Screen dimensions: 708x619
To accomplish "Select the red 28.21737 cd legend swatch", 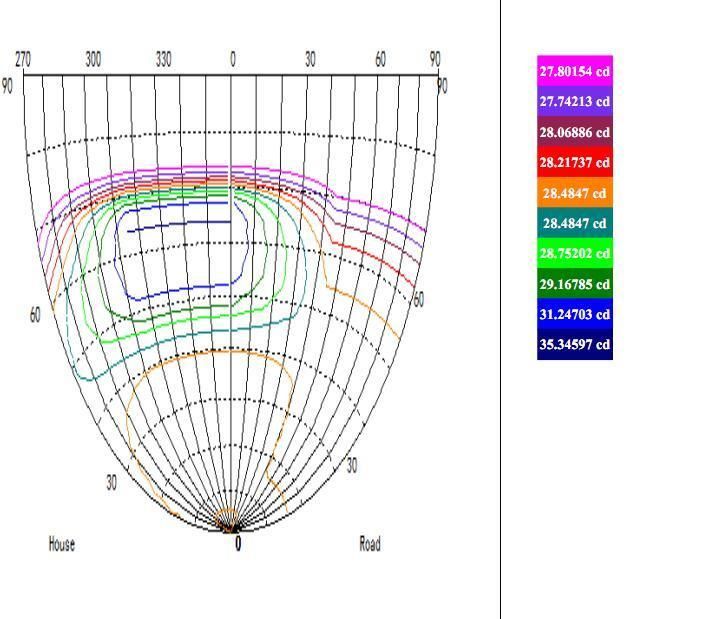I will click(x=575, y=162).
